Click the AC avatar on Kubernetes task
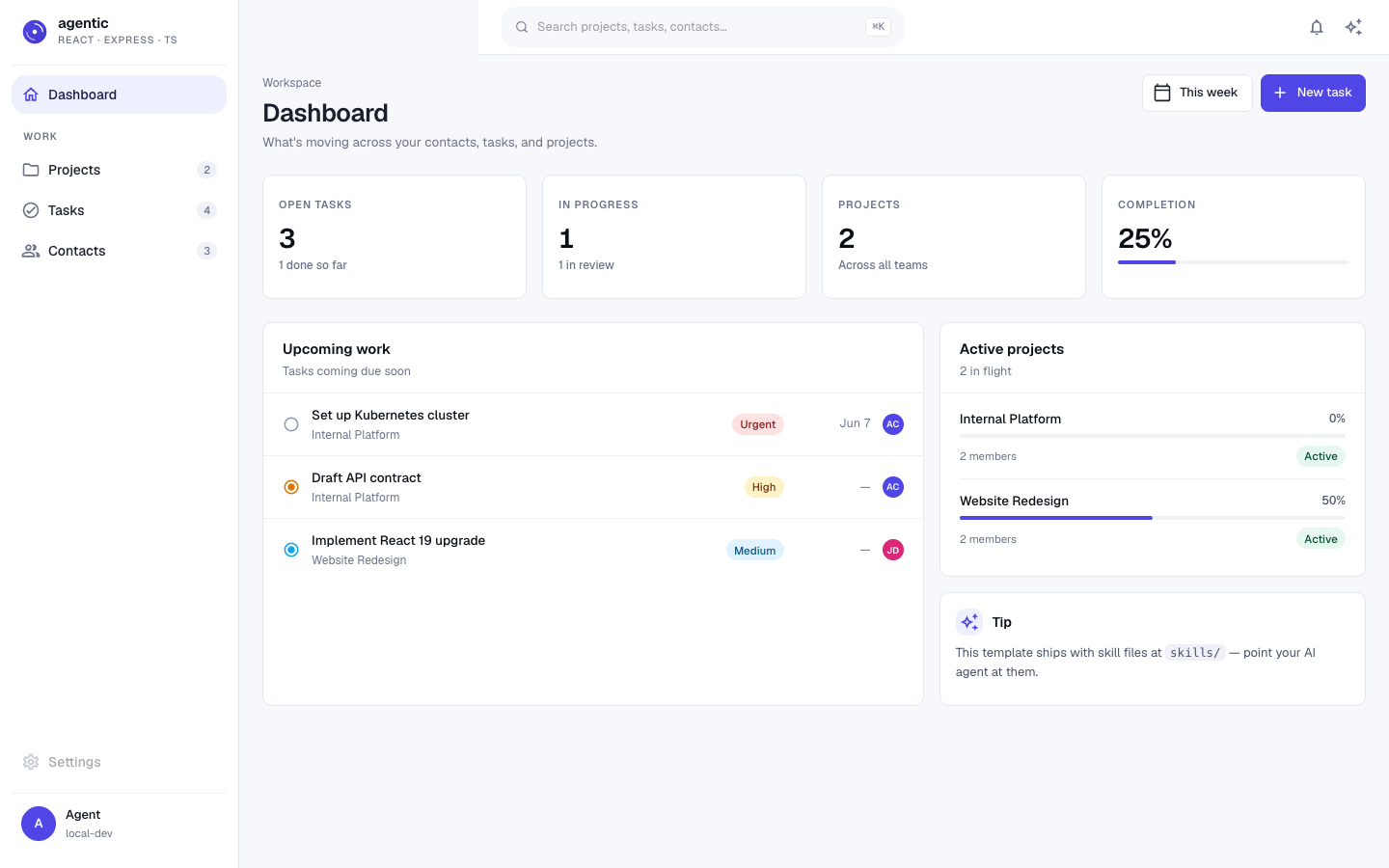1389x868 pixels. click(893, 424)
